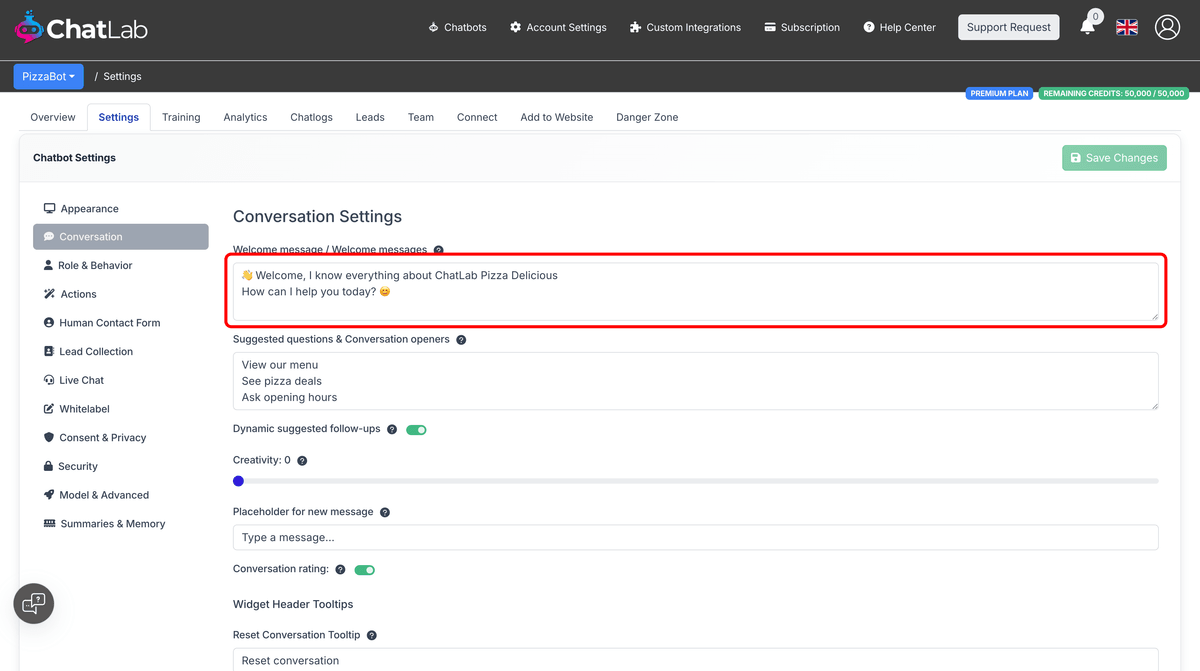Open Model & Advanced settings section
This screenshot has height=671, width=1200.
coord(104,495)
